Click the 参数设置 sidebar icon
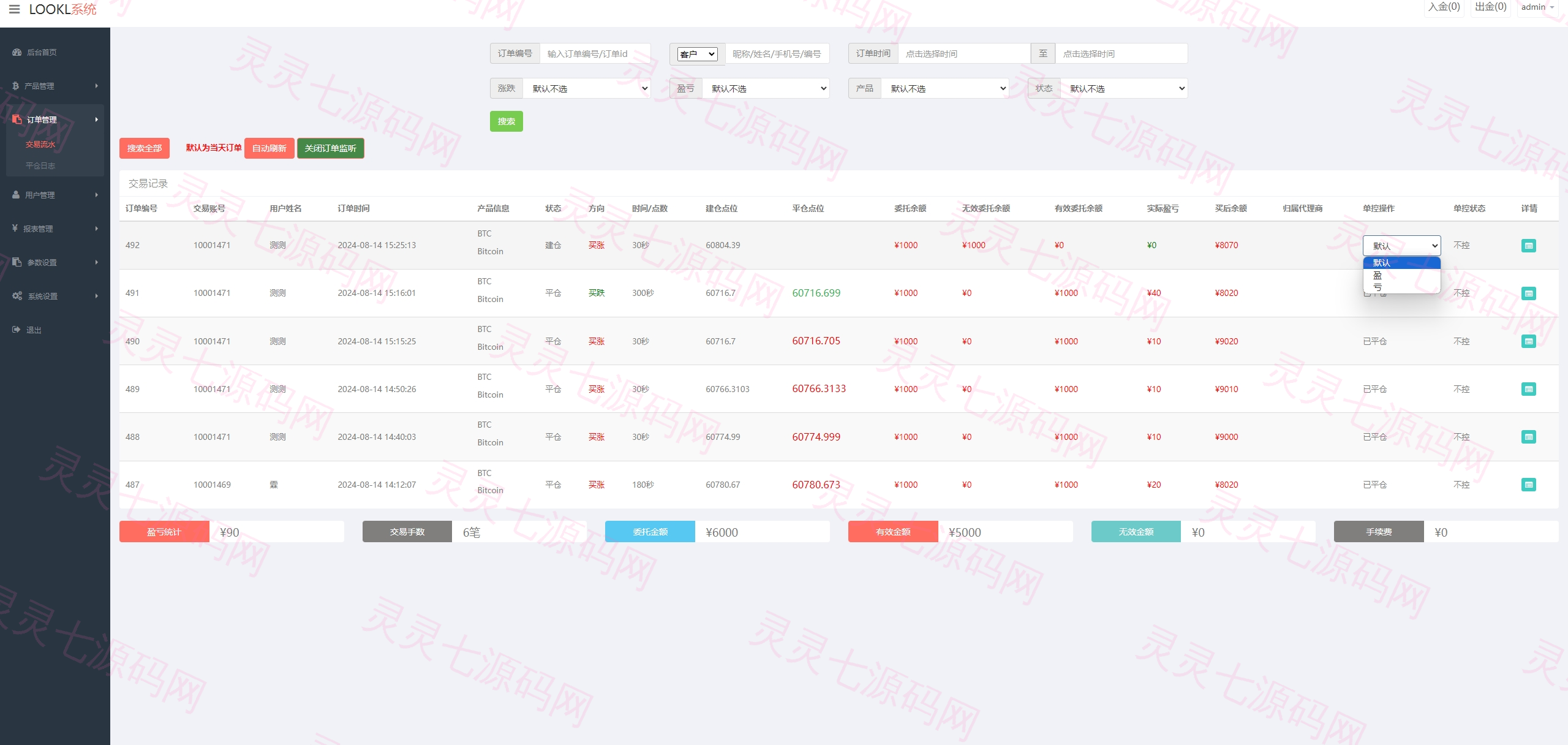Screen dimensions: 1568x745 (17, 262)
